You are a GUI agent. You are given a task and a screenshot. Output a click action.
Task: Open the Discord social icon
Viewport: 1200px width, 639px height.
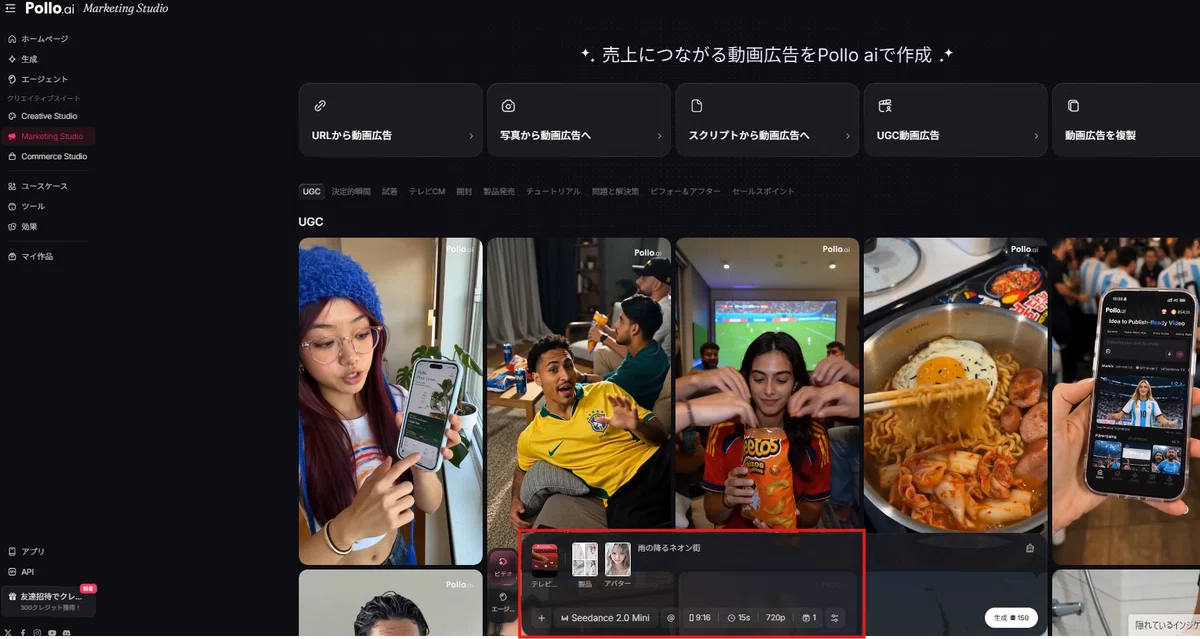[66, 632]
